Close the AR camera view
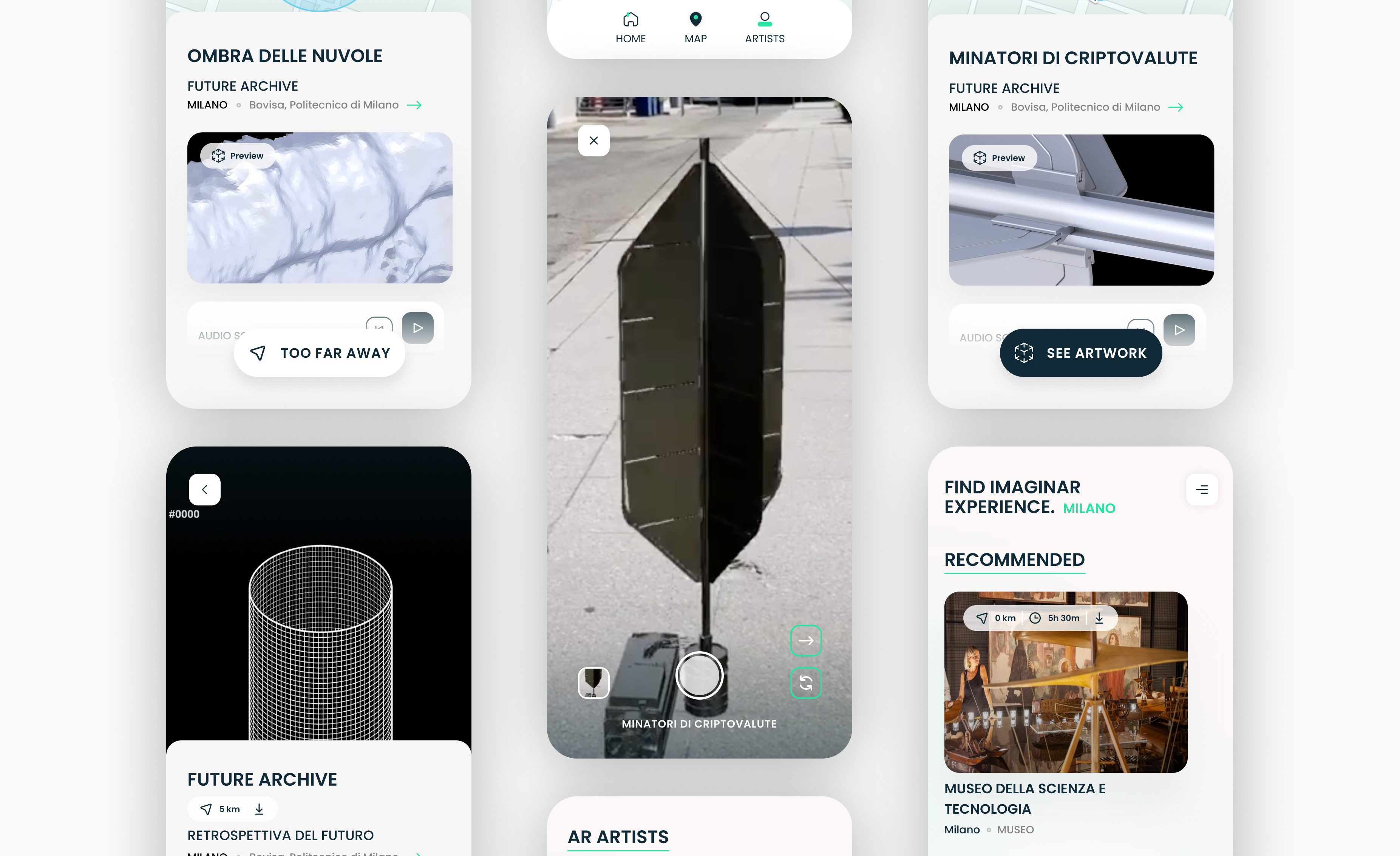The height and width of the screenshot is (856, 1400). (x=593, y=140)
